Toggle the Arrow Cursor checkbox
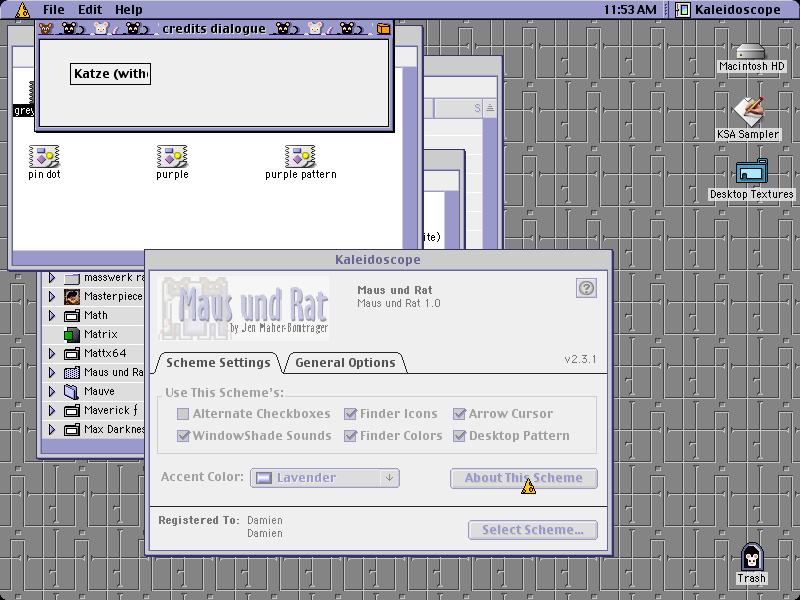The width and height of the screenshot is (800, 600). pyautogui.click(x=459, y=414)
